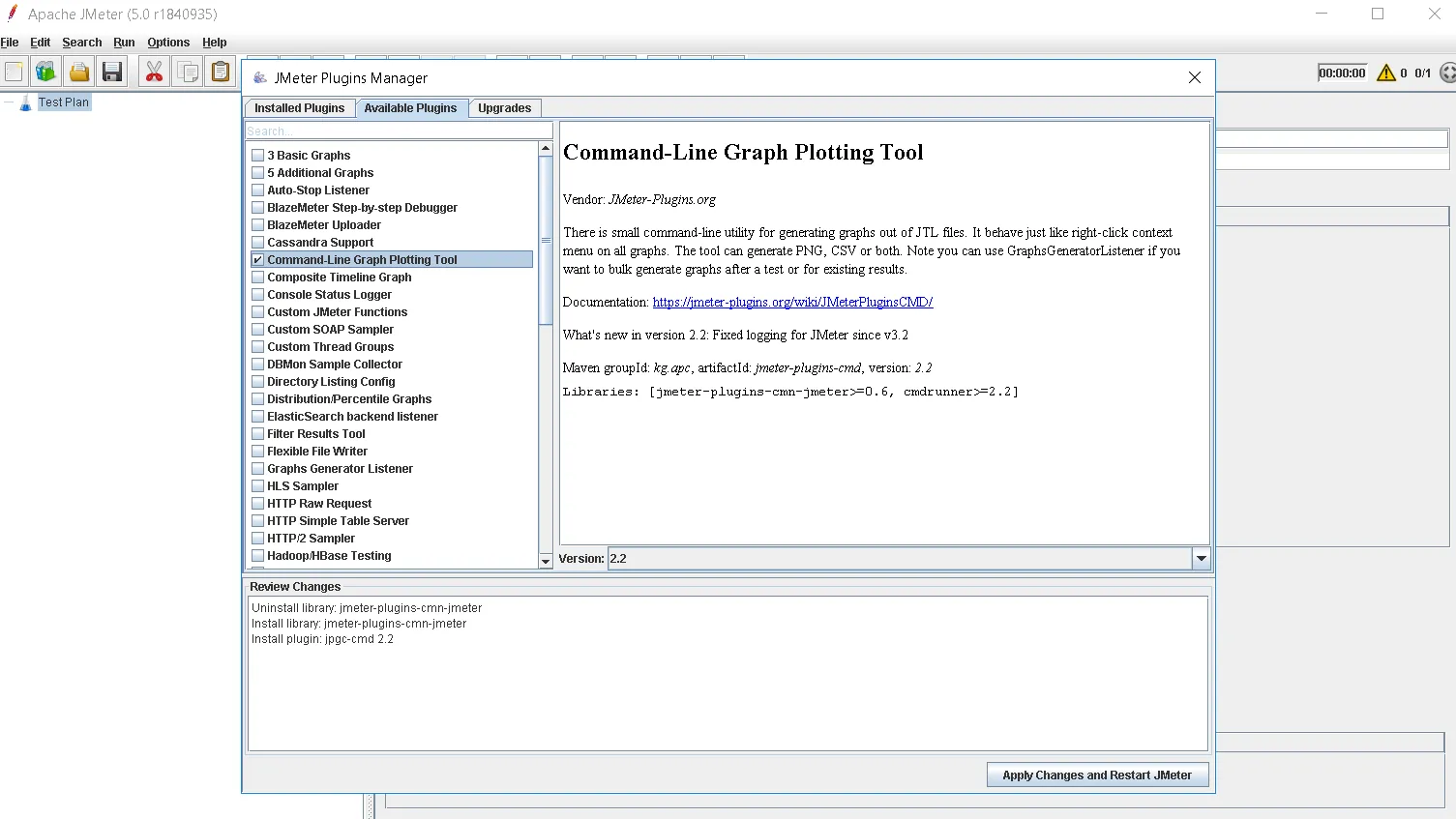Image resolution: width=1456 pixels, height=819 pixels.
Task: Open the JMeterPluginsCMD documentation link
Action: coord(792,302)
